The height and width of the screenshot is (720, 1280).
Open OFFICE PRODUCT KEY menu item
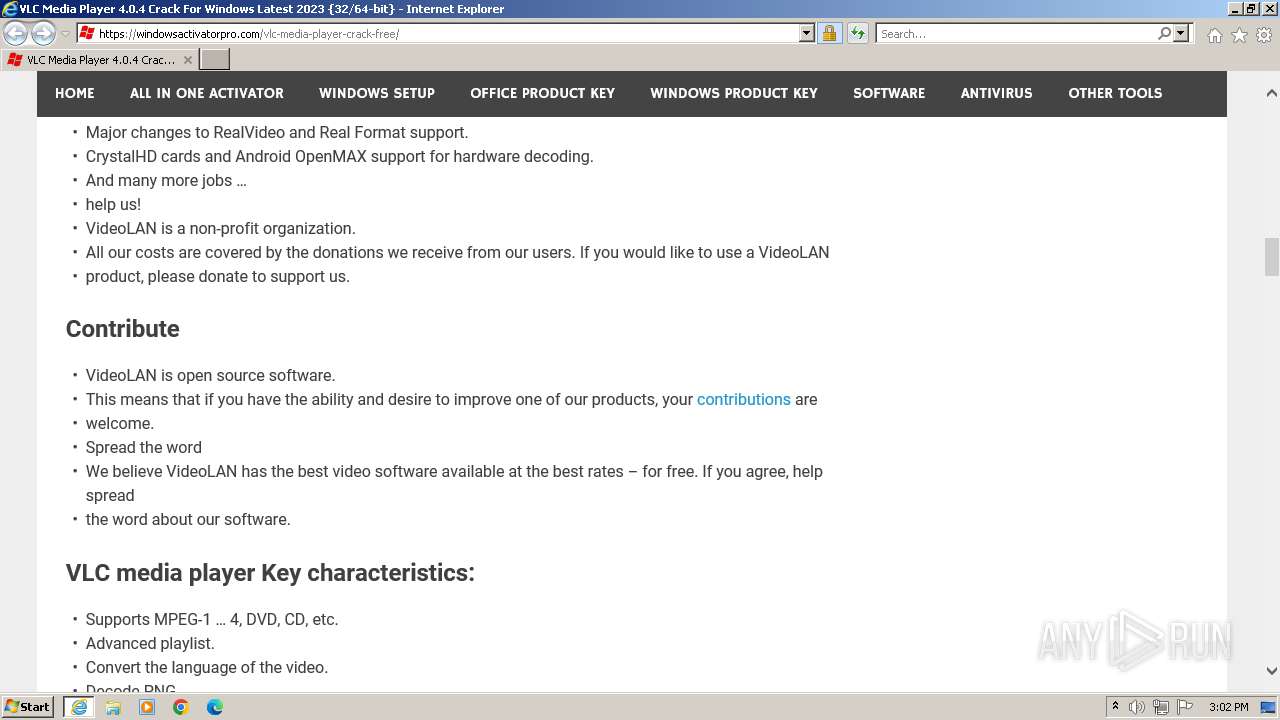543,93
